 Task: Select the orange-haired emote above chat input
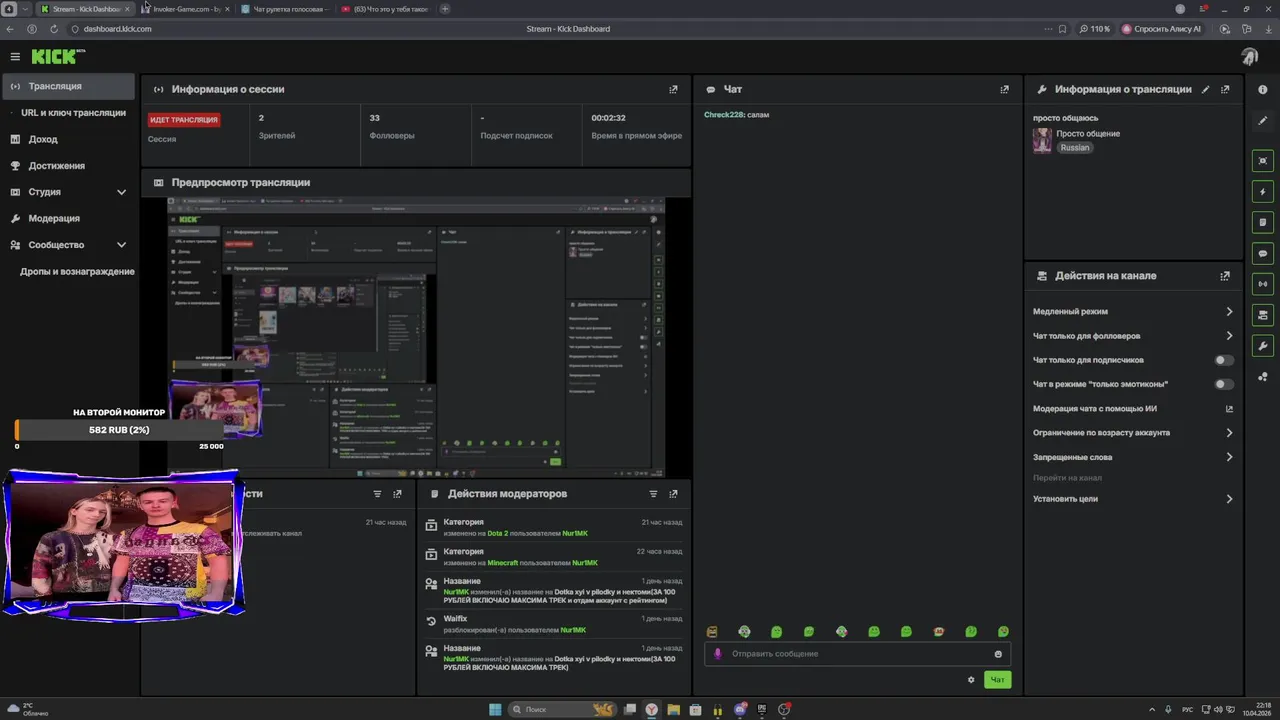[x=938, y=632]
